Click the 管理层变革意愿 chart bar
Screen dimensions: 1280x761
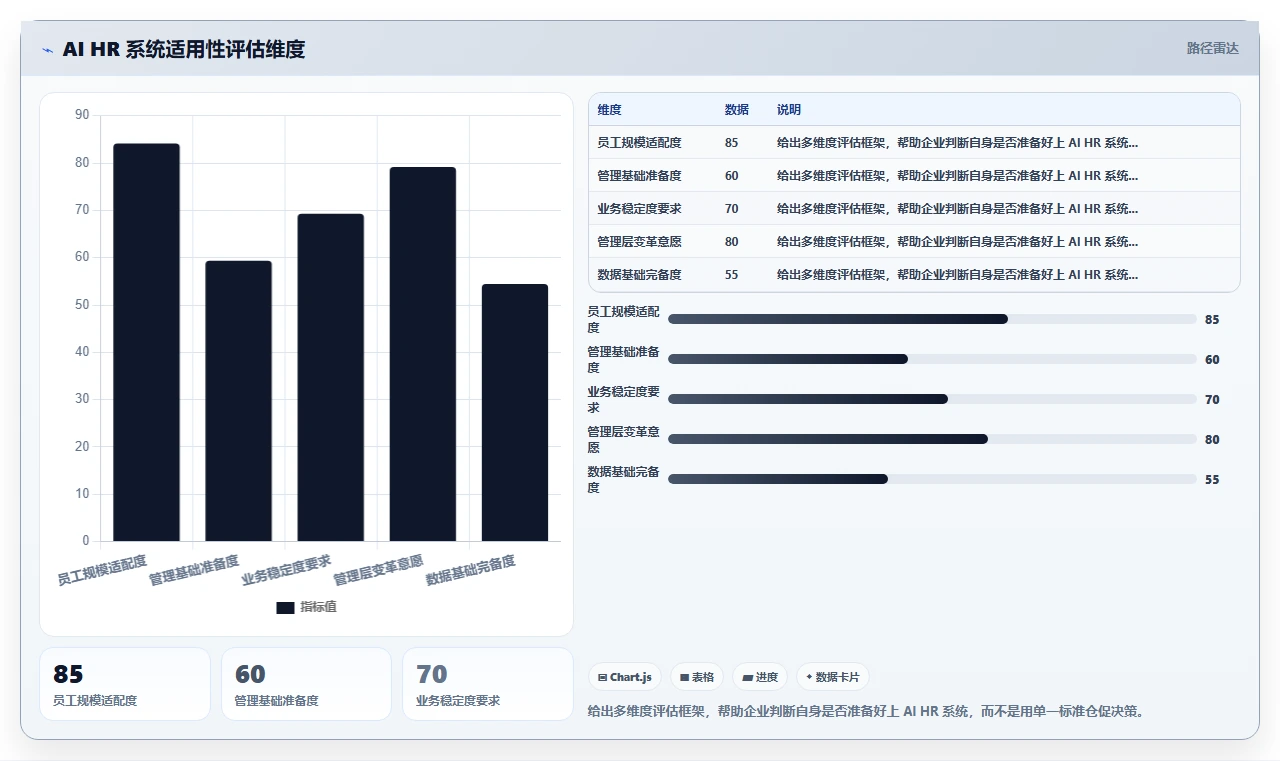pos(423,354)
